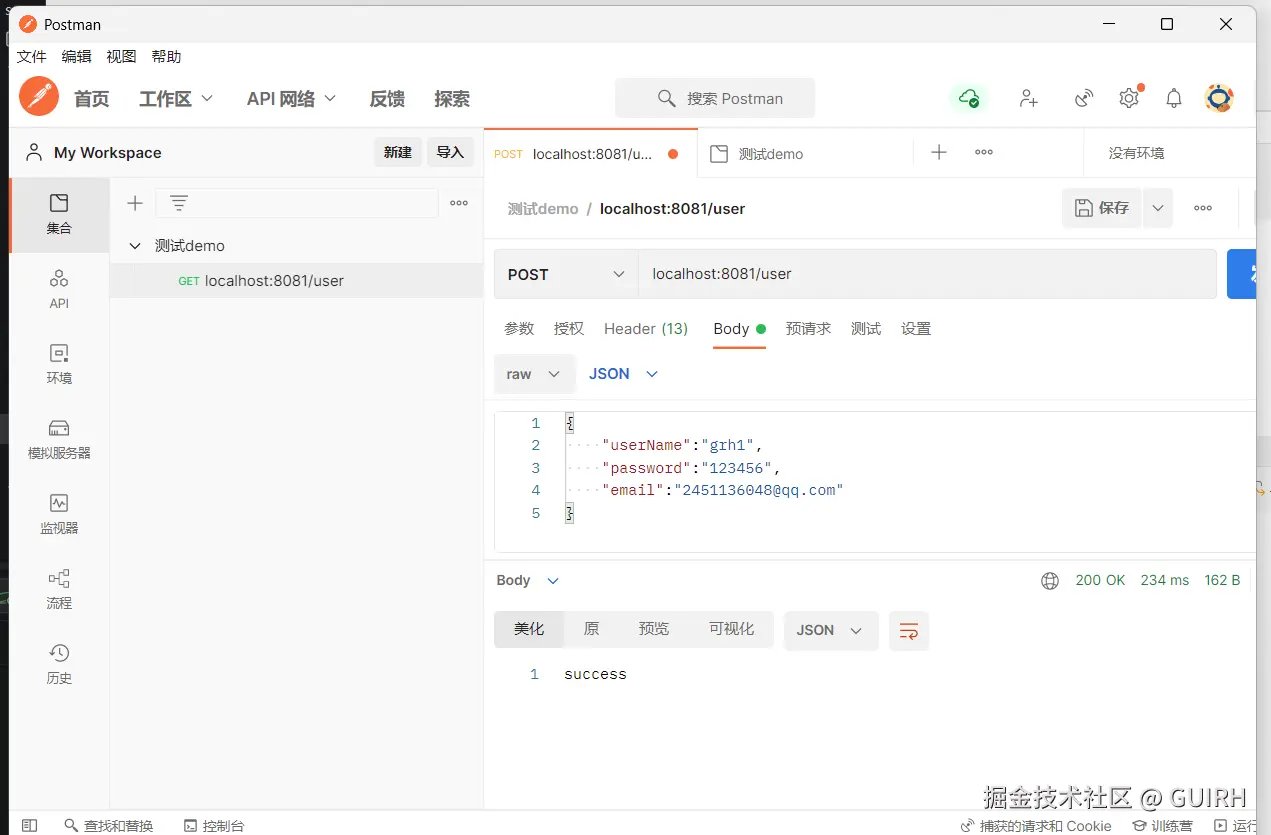Open the raw body type dropdown

534,374
